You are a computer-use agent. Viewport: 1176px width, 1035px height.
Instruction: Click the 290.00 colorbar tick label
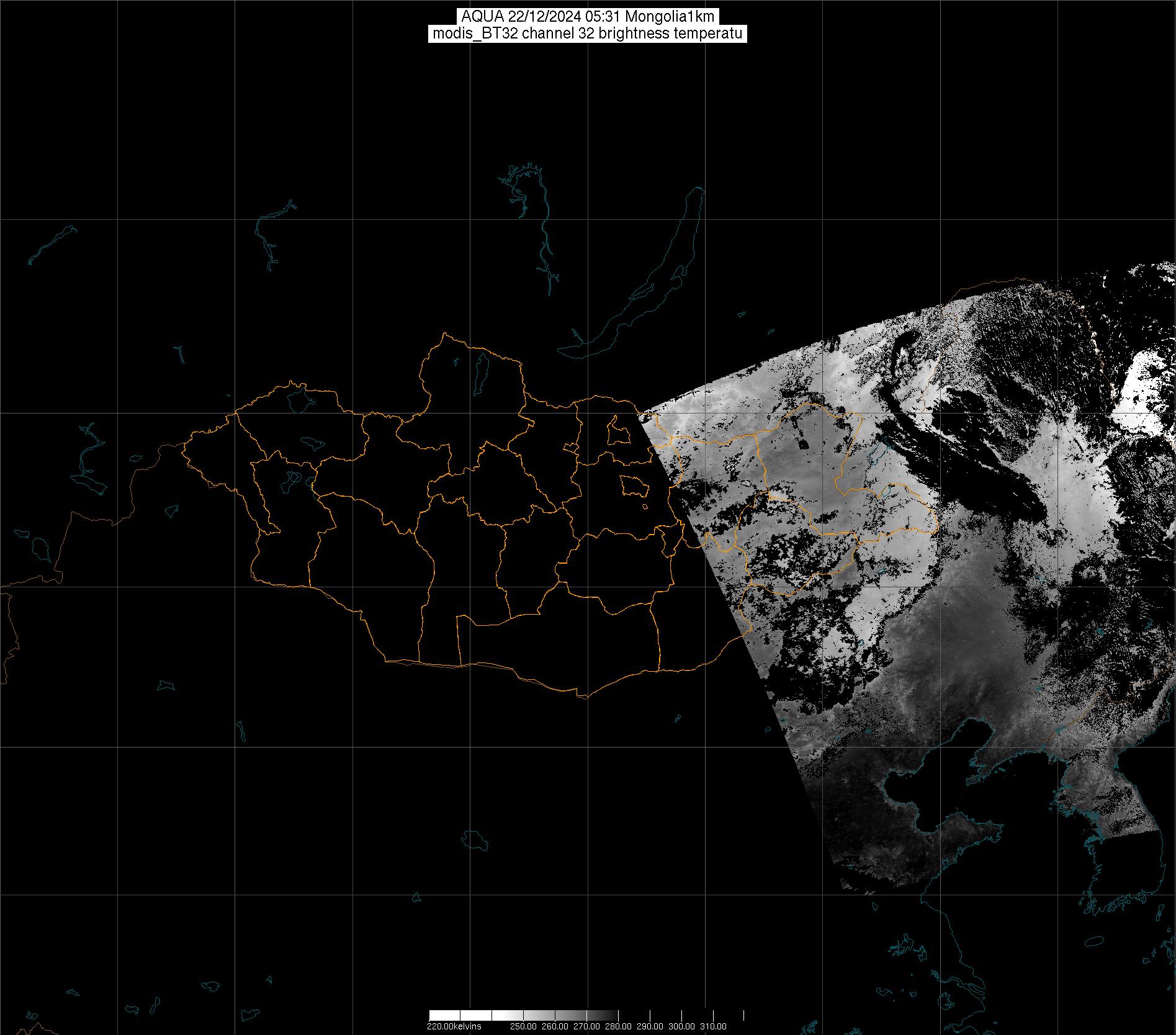click(650, 1026)
